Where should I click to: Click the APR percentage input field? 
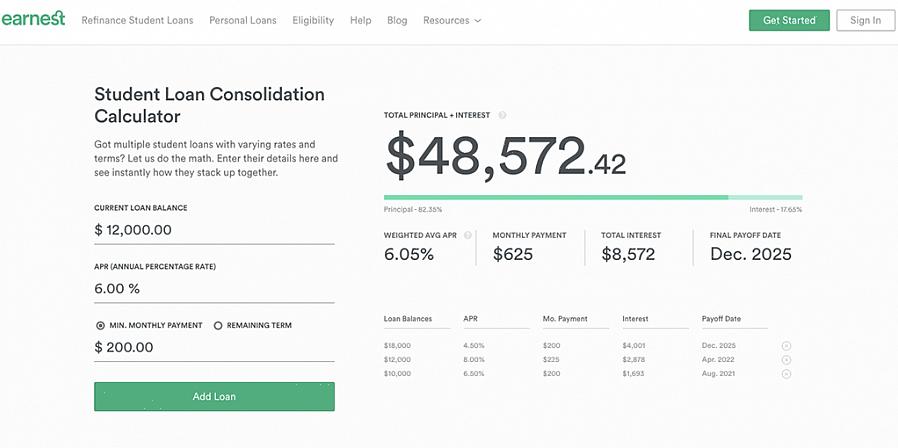pyautogui.click(x=214, y=289)
